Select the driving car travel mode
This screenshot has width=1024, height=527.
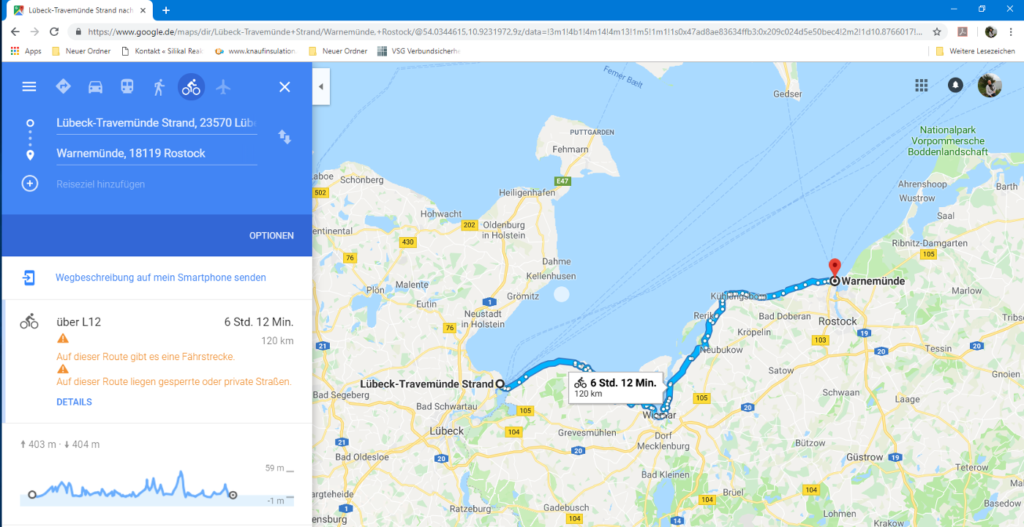click(x=95, y=87)
